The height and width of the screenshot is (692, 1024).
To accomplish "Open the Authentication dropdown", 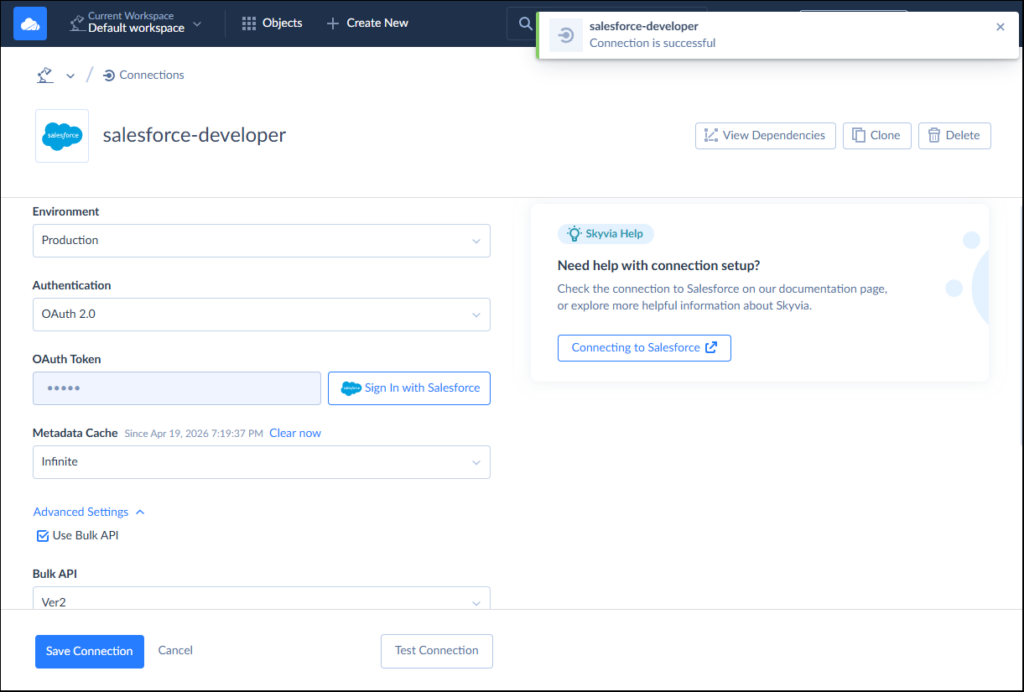I will tap(261, 314).
